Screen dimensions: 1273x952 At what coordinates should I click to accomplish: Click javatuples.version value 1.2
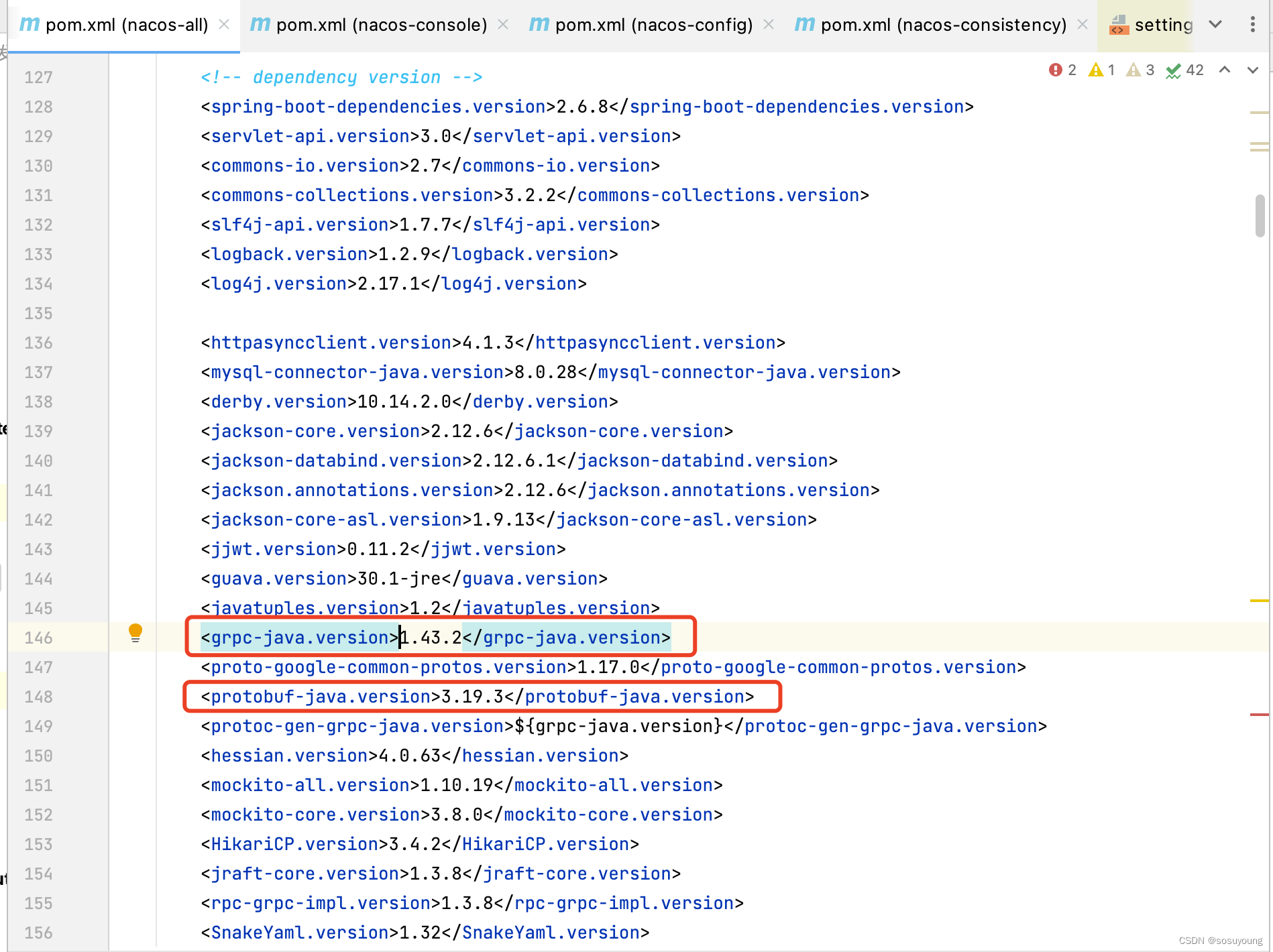[426, 608]
